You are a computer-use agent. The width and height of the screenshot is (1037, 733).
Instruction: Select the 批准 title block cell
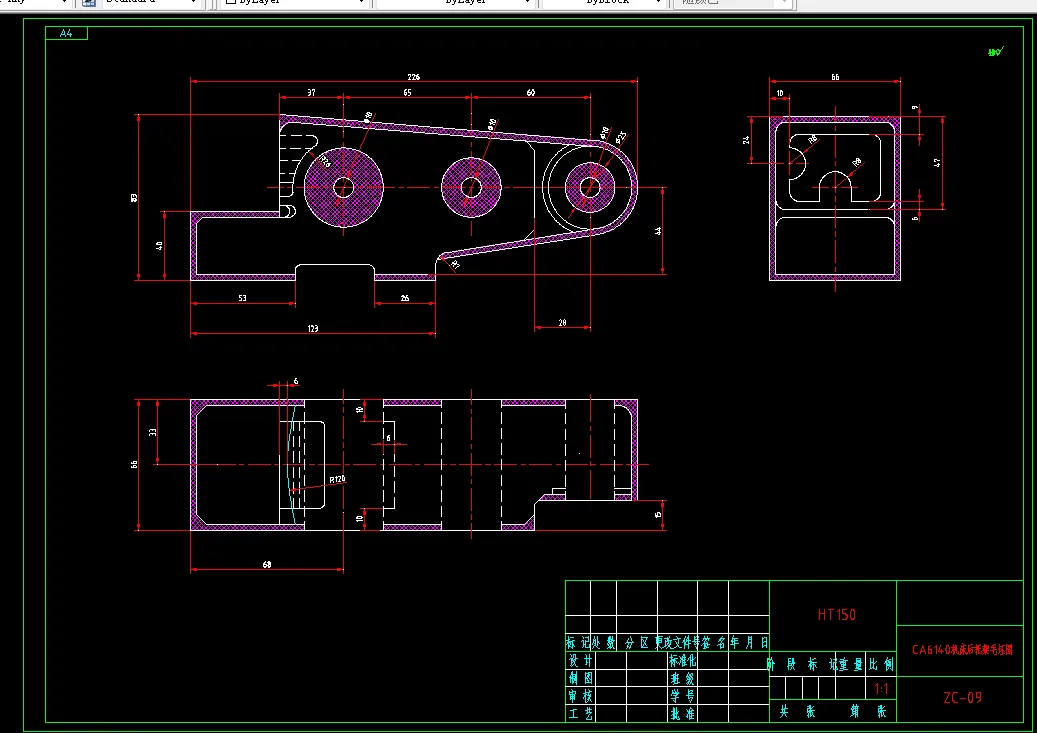click(x=682, y=714)
